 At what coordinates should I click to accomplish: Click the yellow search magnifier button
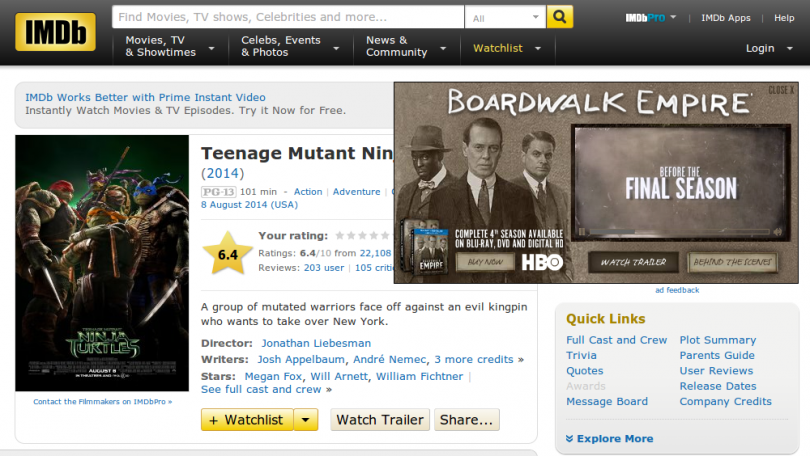coord(559,17)
